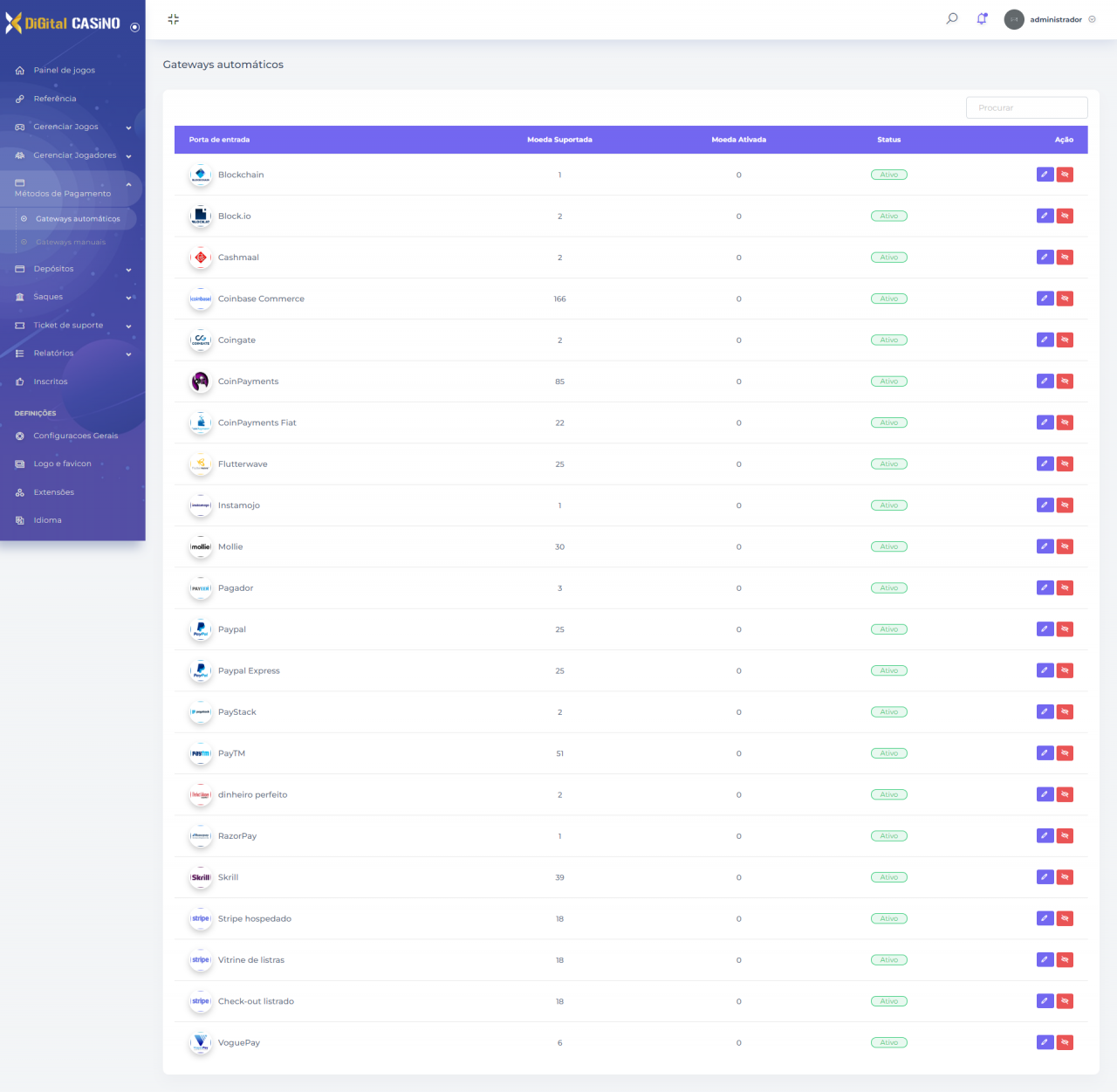The image size is (1117, 1092).
Task: Edit Stripe hospedado gateway with pencil icon
Action: point(1045,918)
